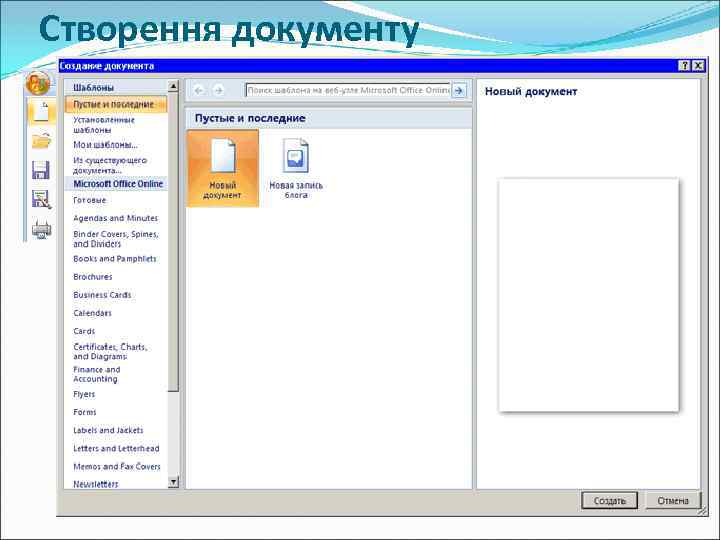Open Мои шаблоны... entry
Screen dimensions: 720x540
click(x=105, y=145)
